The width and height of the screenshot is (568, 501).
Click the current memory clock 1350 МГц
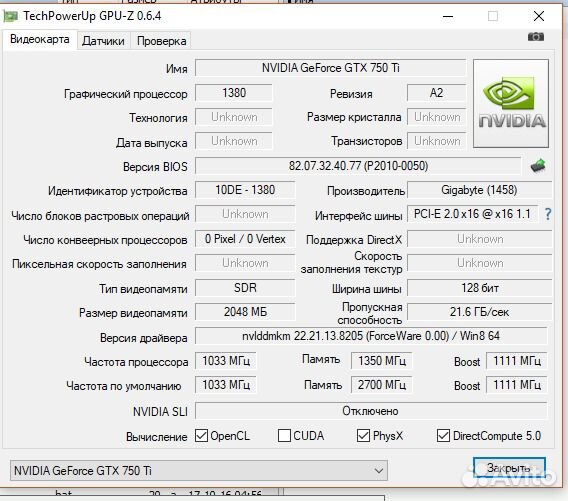pos(381,361)
